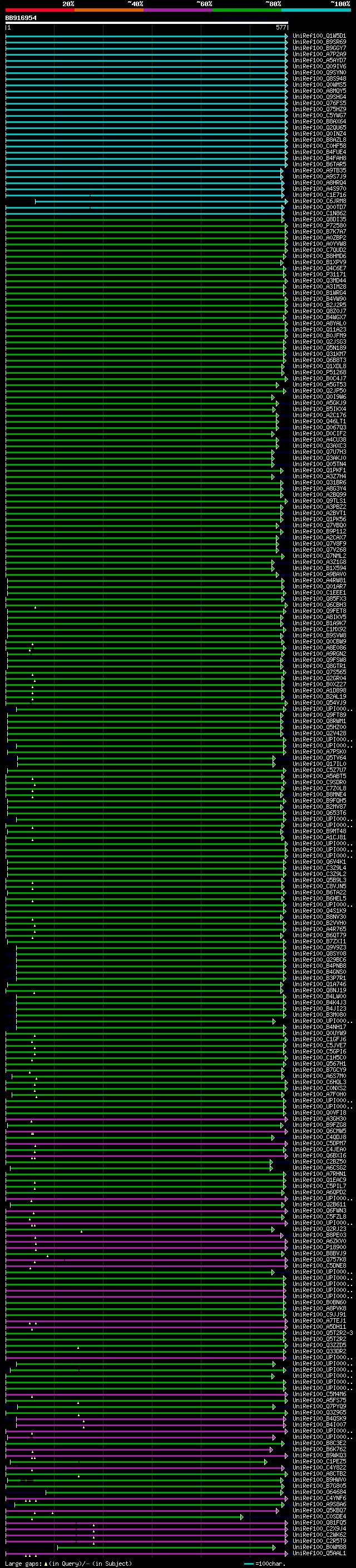
Task: Open hit UniRef100_A7P2A9
Action: pyautogui.click(x=319, y=54)
